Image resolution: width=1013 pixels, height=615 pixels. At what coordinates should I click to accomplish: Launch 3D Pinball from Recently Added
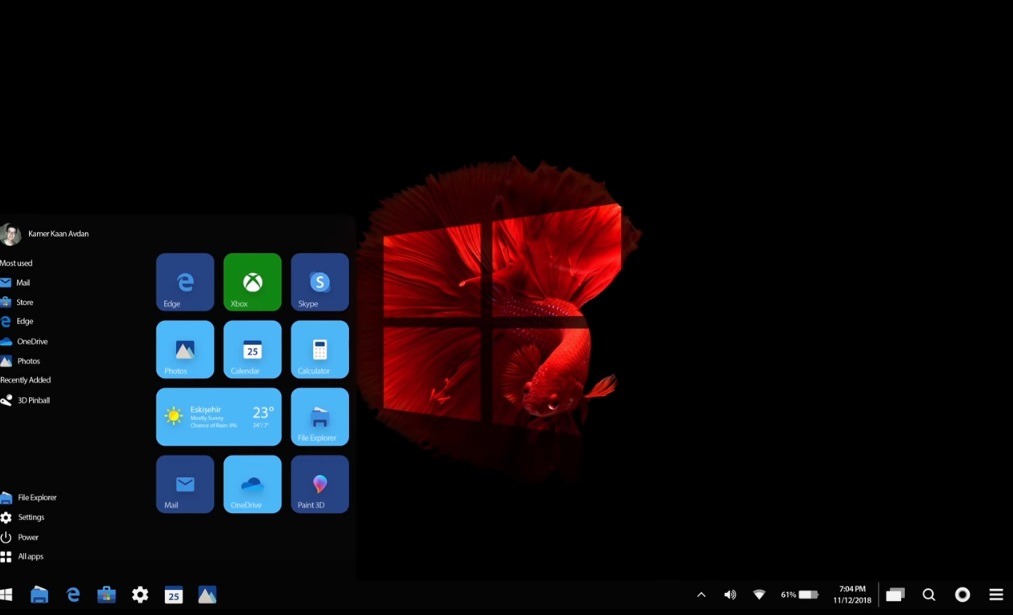pyautogui.click(x=25, y=401)
